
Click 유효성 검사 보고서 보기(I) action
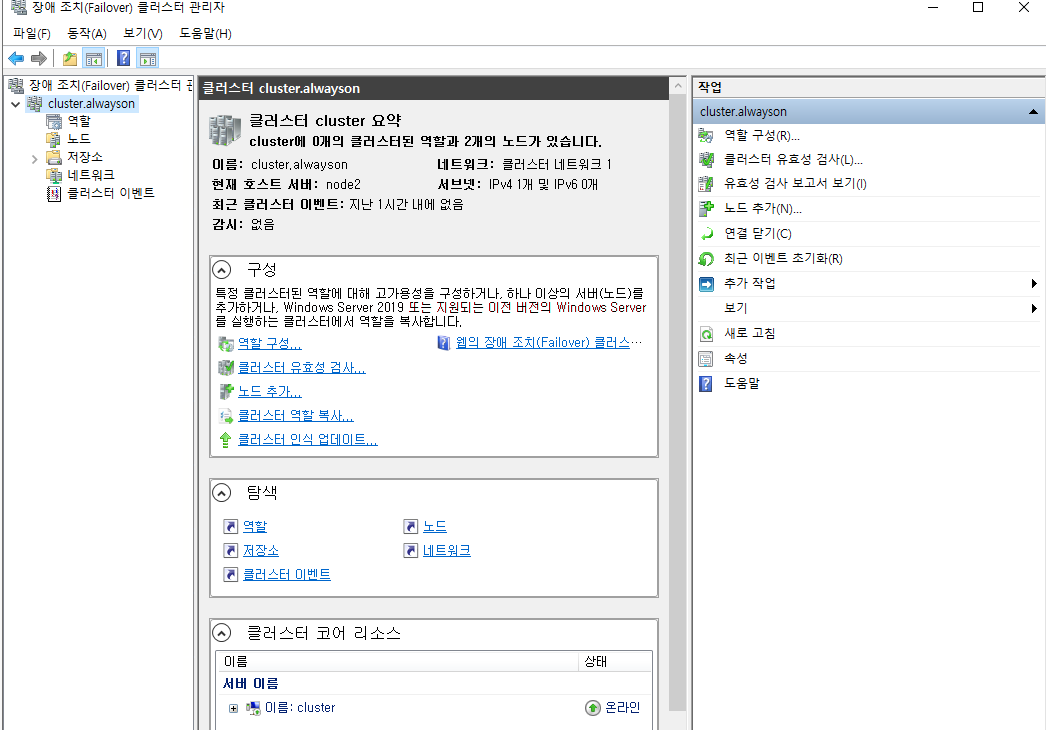pyautogui.click(x=795, y=184)
